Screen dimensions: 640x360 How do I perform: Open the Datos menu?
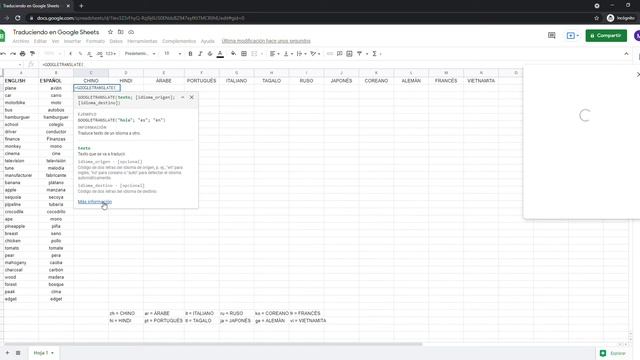tap(116, 41)
